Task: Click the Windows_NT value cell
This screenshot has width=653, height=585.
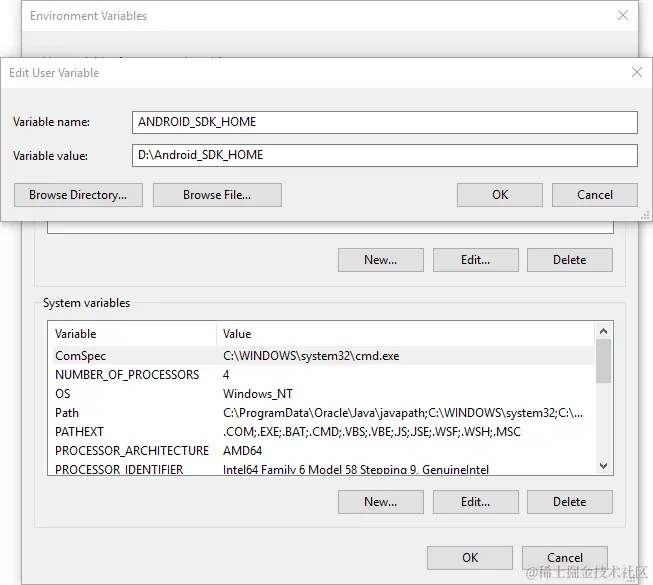Action: [x=258, y=394]
